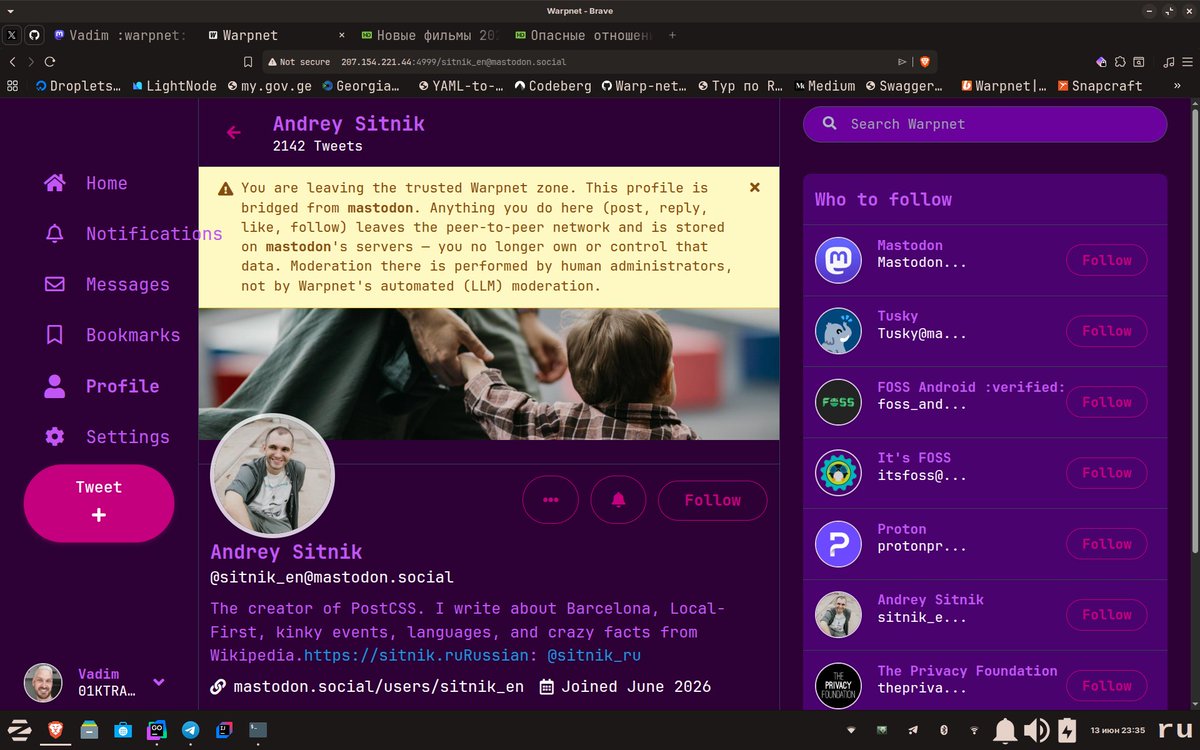Open The Privacy Foundation avatar
Image resolution: width=1200 pixels, height=750 pixels.
[x=838, y=686]
